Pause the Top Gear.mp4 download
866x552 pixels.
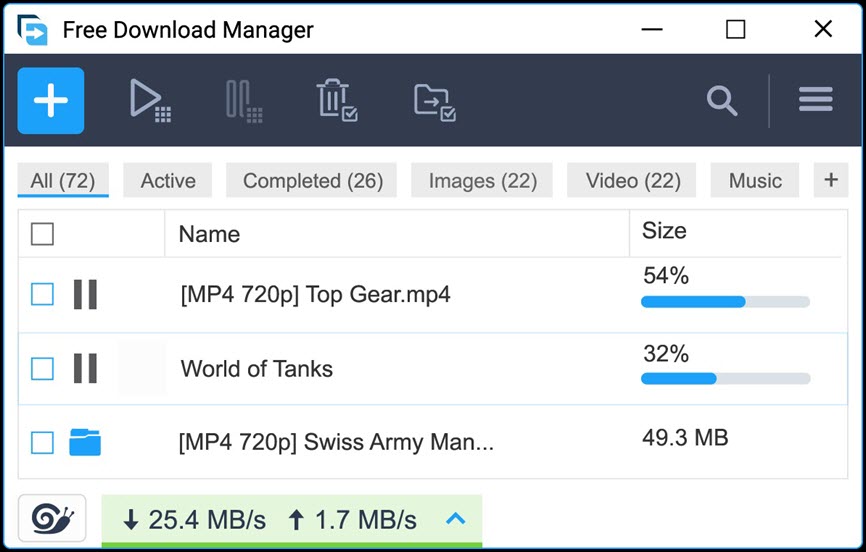click(x=85, y=294)
